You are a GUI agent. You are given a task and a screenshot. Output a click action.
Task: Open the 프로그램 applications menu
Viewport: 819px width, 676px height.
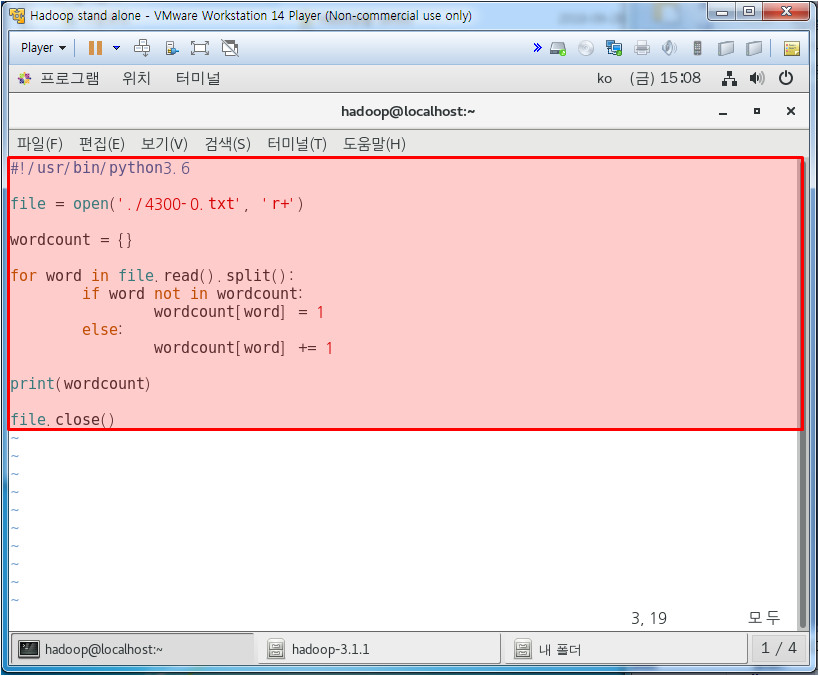tap(69, 78)
